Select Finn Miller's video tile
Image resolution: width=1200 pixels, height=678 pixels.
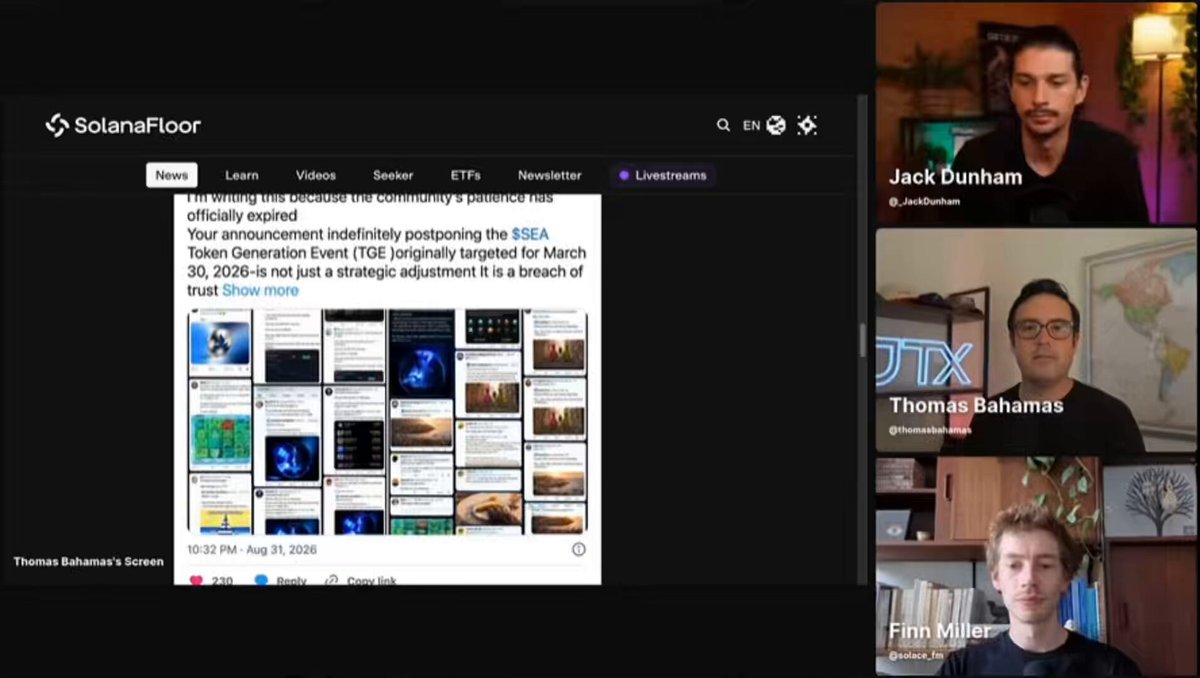pyautogui.click(x=1036, y=566)
